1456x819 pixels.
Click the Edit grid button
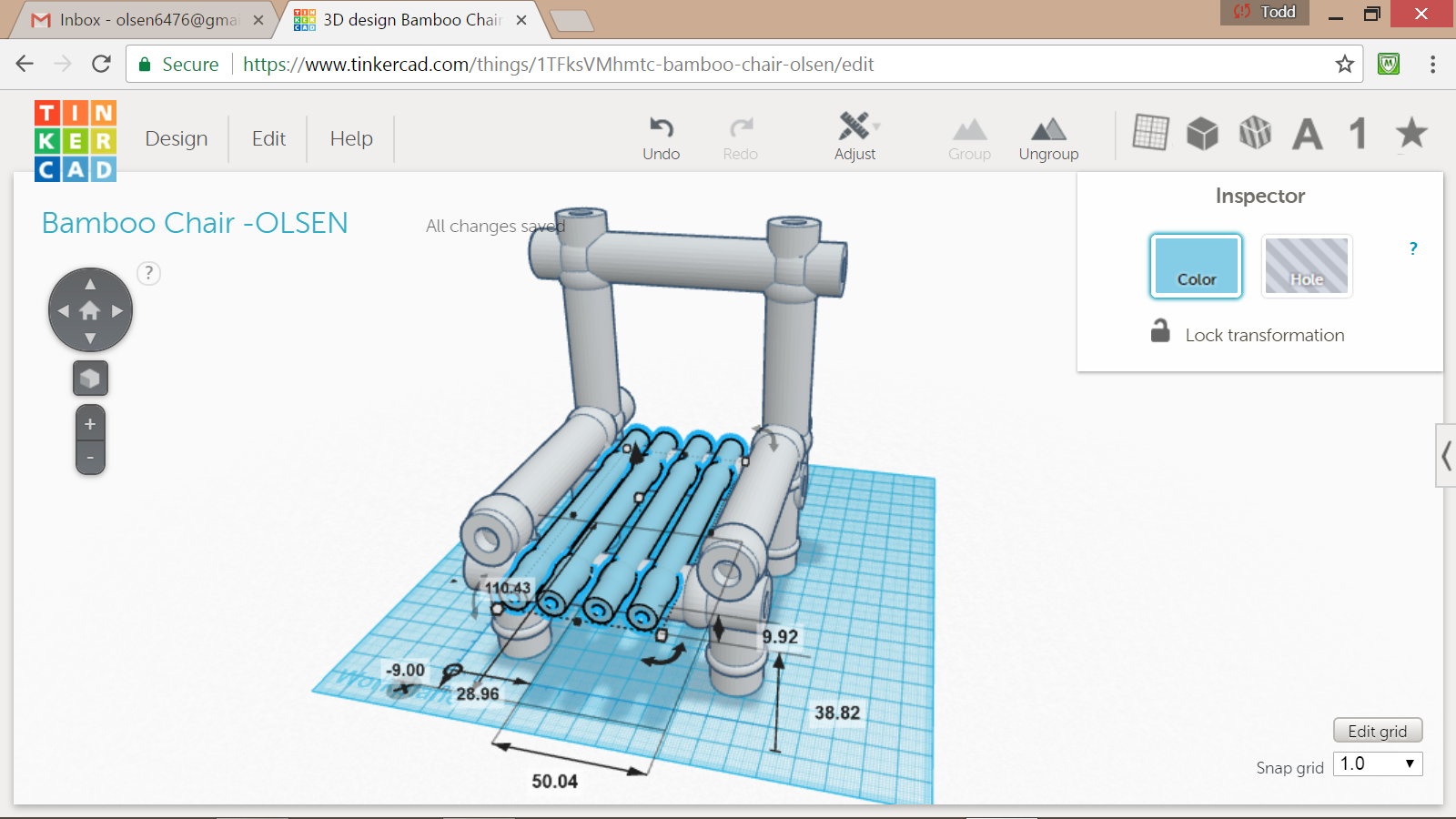pyautogui.click(x=1377, y=731)
